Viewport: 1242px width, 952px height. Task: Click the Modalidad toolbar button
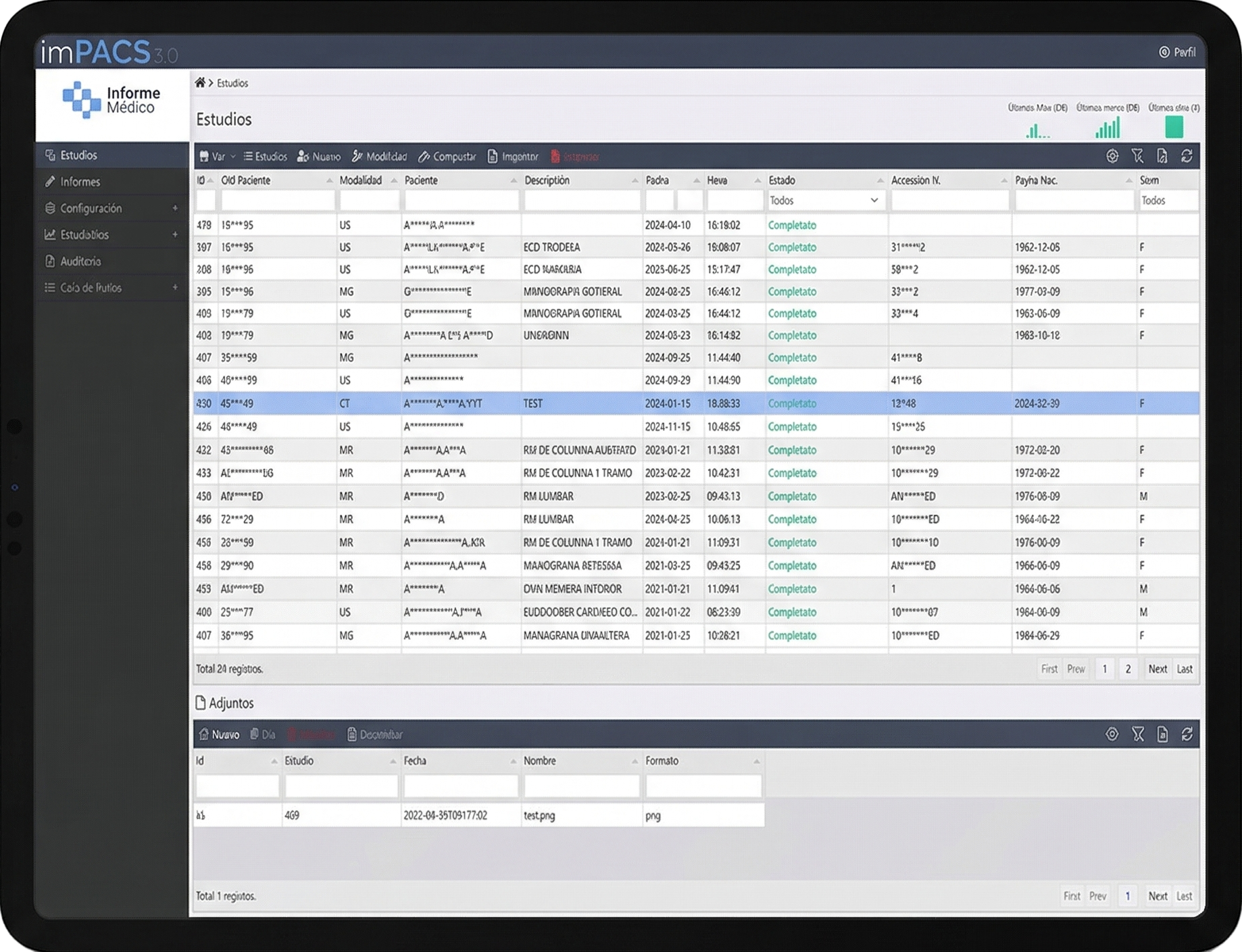[379, 157]
